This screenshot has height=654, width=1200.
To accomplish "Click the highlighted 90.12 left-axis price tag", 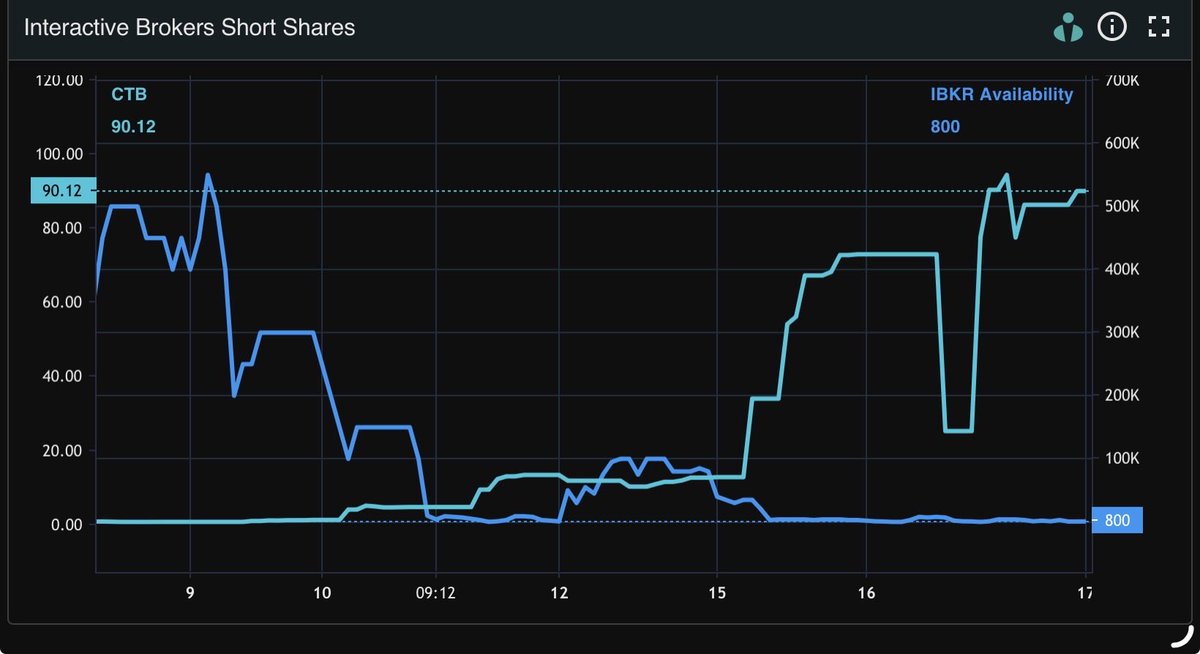I will (x=63, y=191).
